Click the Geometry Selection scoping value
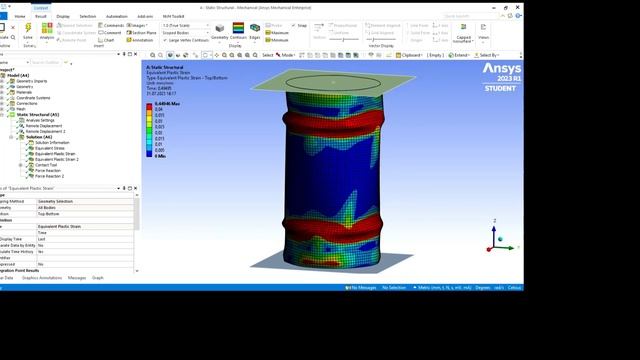The height and width of the screenshot is (360, 640). 85,201
